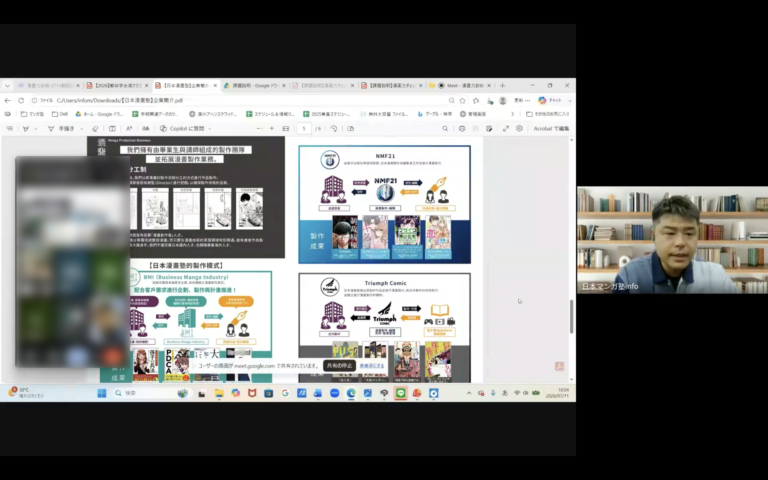Expand the highlight color dropdown arrow
This screenshot has height=480, width=768.
tap(35, 129)
